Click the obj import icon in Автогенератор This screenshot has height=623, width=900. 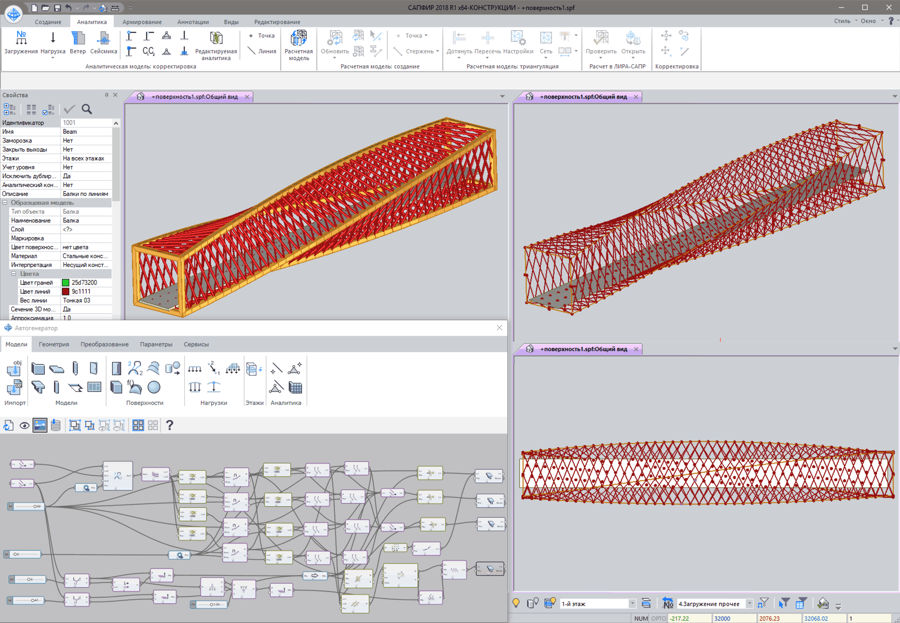coord(15,370)
